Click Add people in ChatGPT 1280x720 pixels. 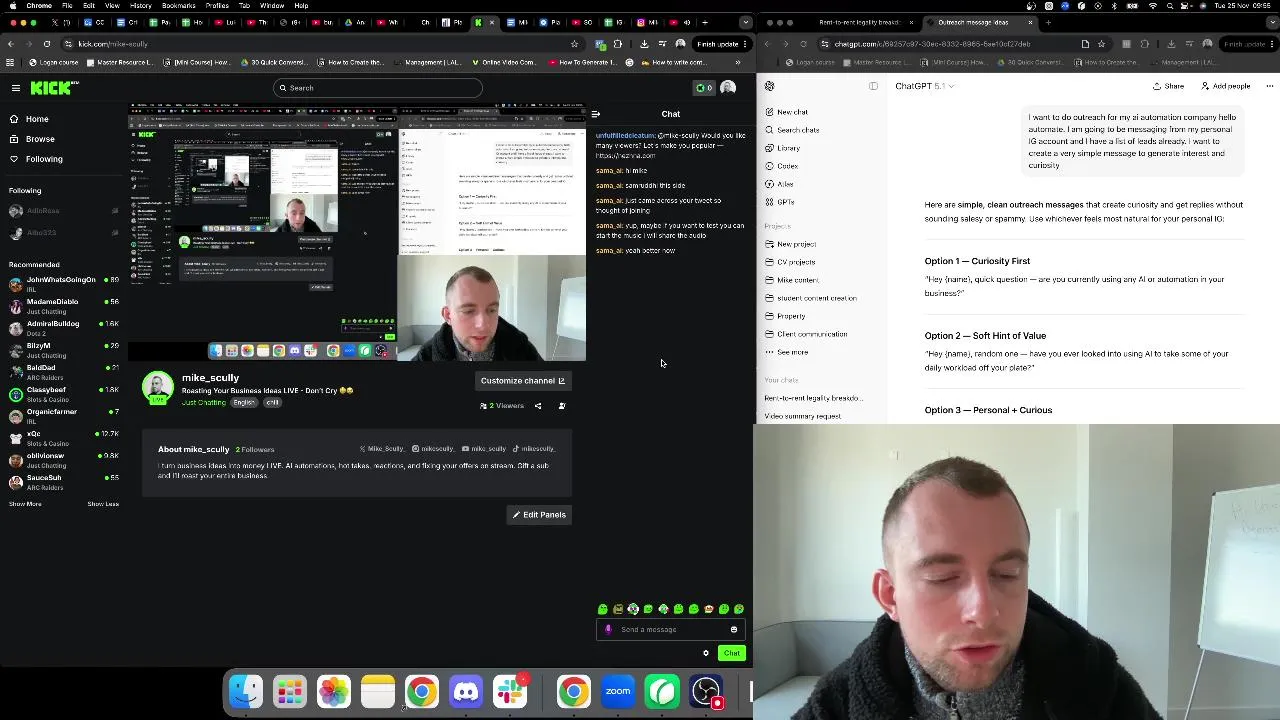coord(1225,86)
